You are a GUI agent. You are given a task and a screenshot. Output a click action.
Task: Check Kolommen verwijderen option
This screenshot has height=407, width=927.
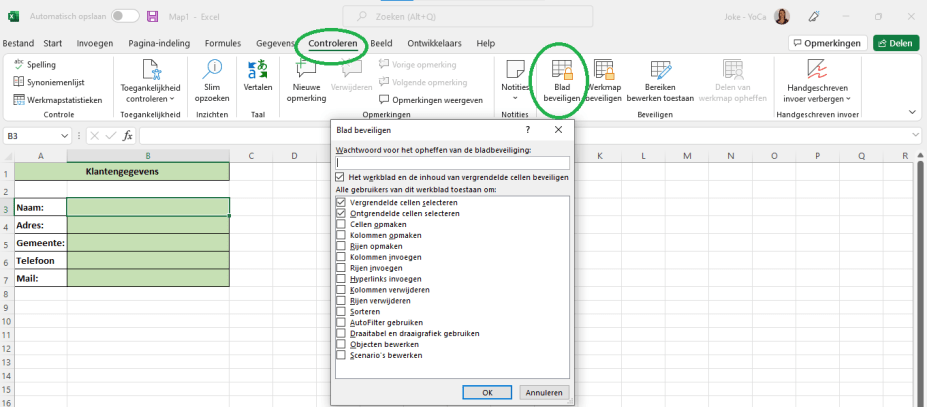[341, 290]
